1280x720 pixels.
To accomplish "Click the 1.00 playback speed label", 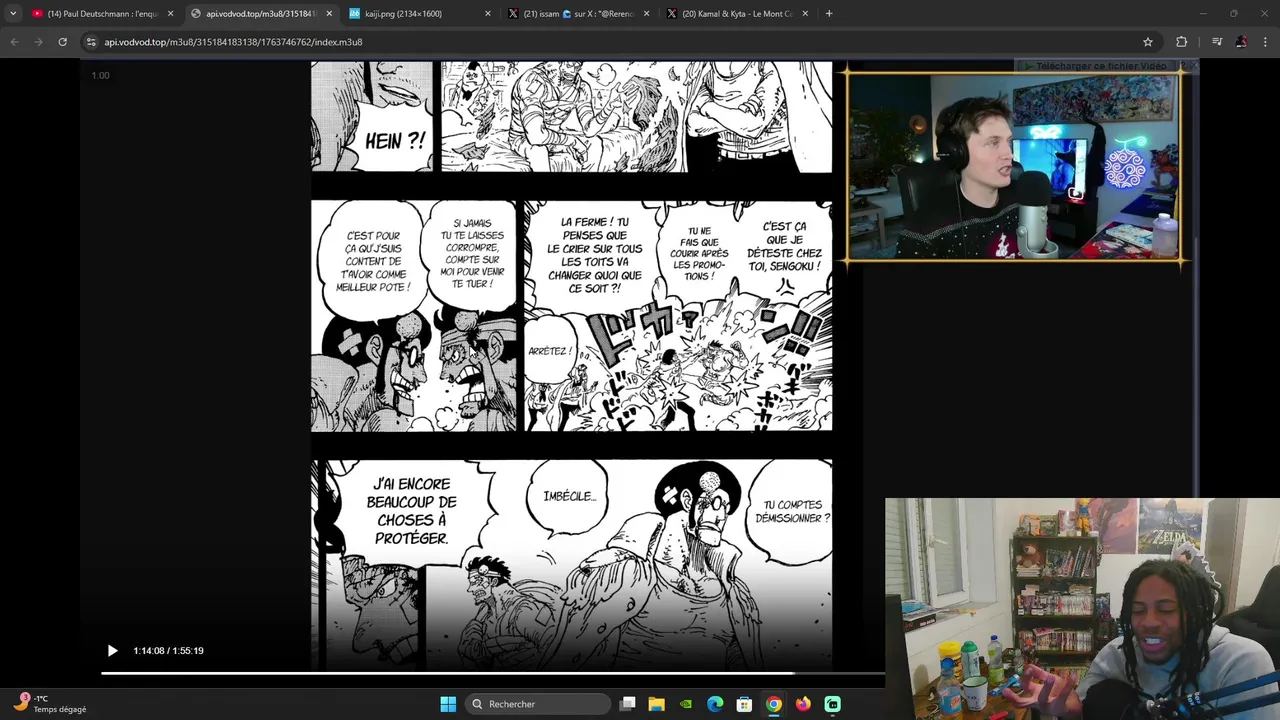I will [100, 75].
